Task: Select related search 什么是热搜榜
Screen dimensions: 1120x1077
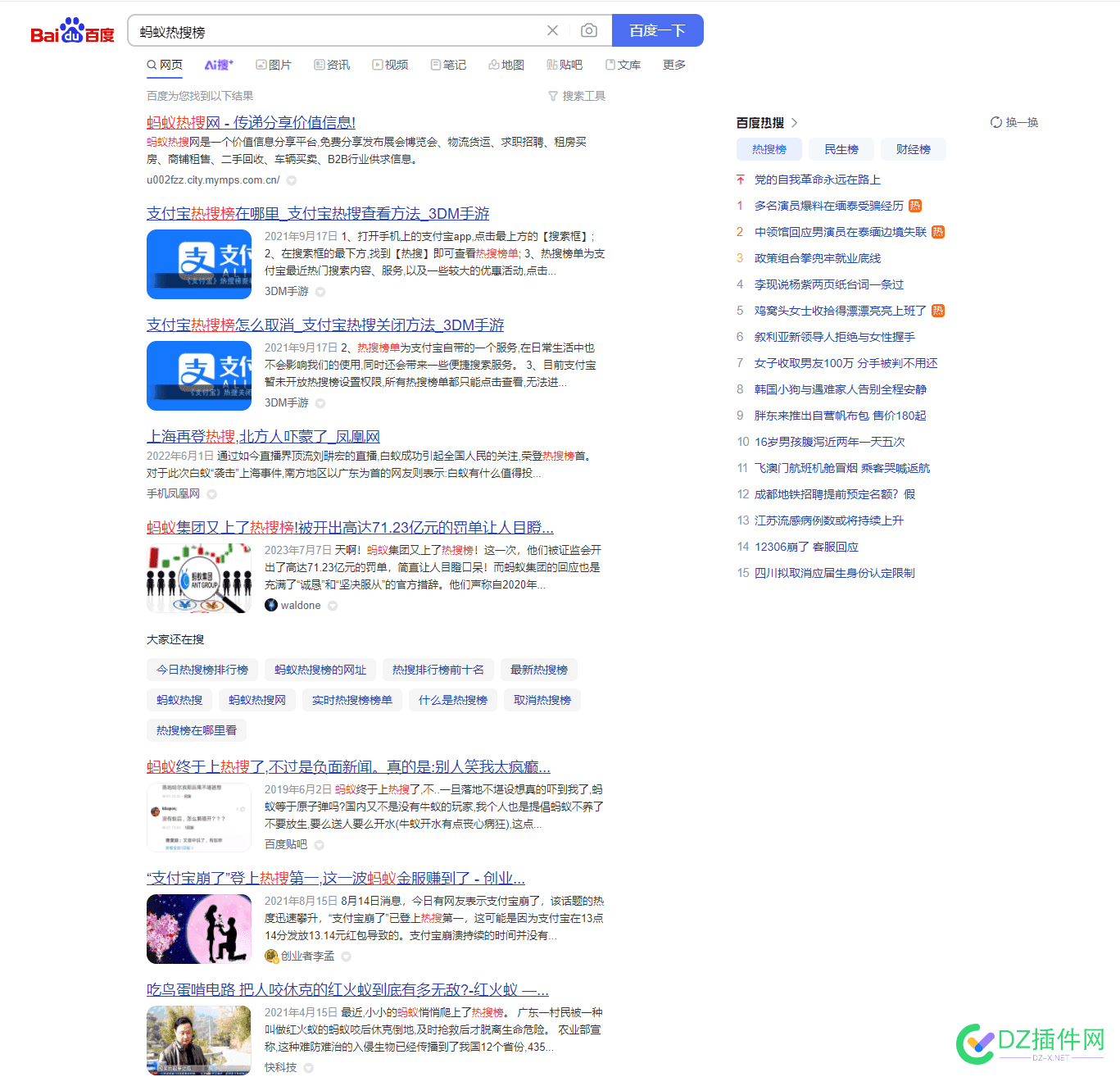Action: 453,700
